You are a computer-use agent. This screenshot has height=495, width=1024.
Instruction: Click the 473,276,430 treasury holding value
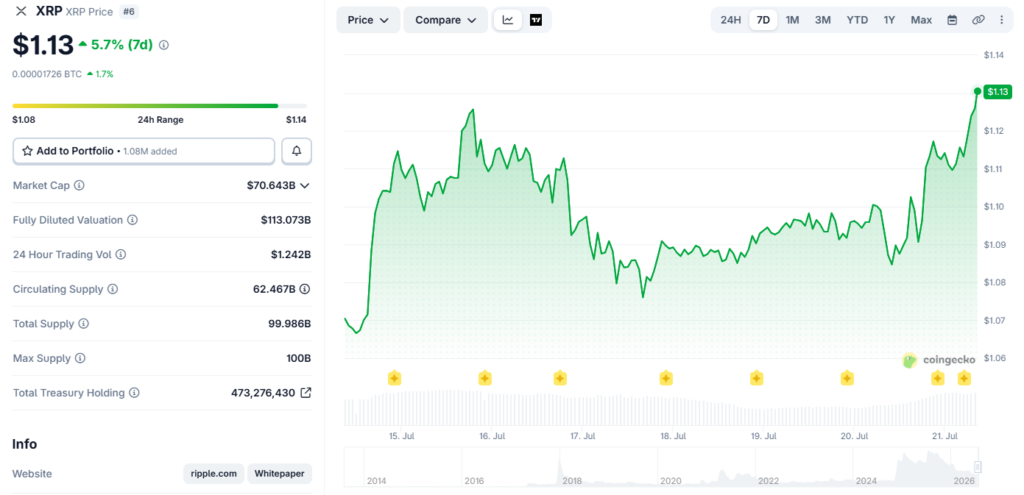(x=263, y=393)
